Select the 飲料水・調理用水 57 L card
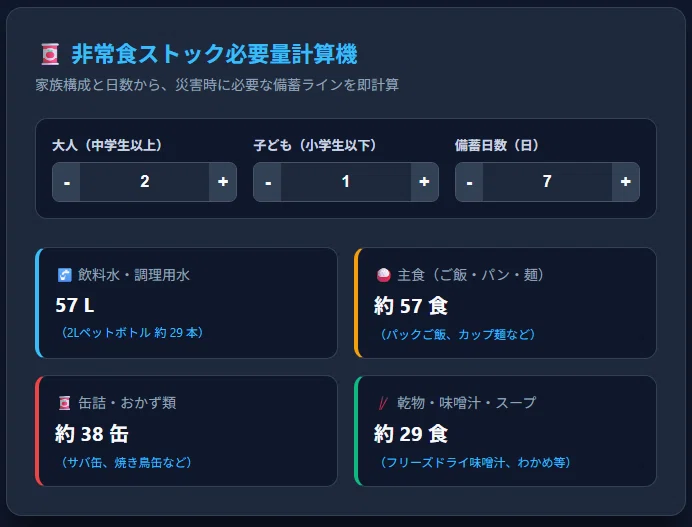 [x=186, y=303]
